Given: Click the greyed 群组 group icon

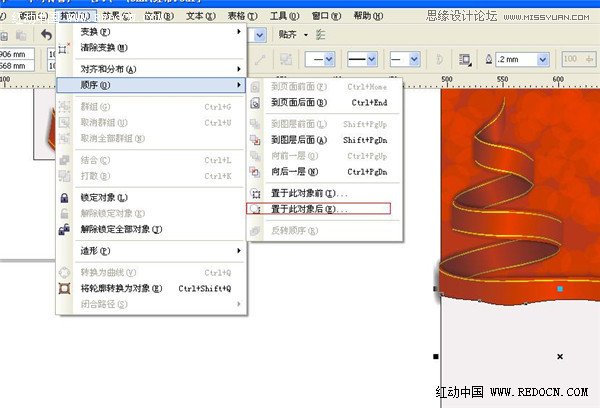Looking at the screenshot, I should pos(64,107).
